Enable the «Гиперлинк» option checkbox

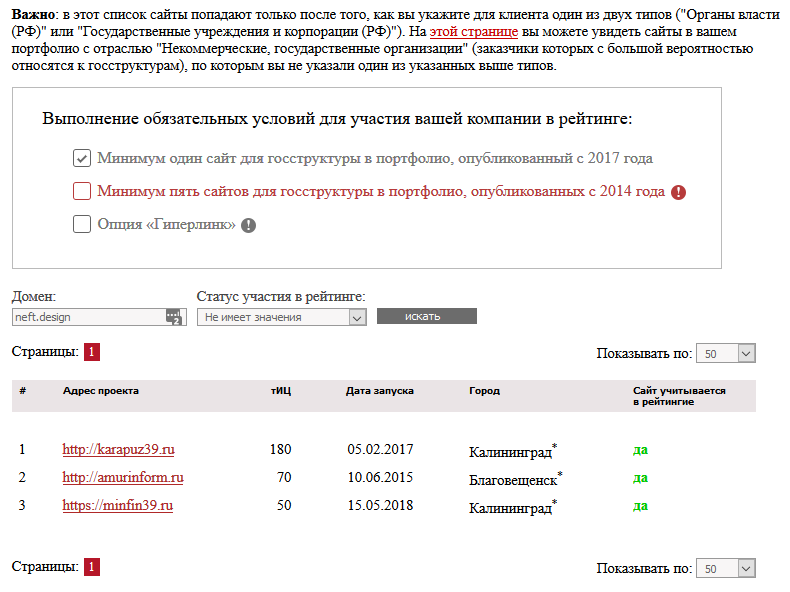click(x=82, y=225)
